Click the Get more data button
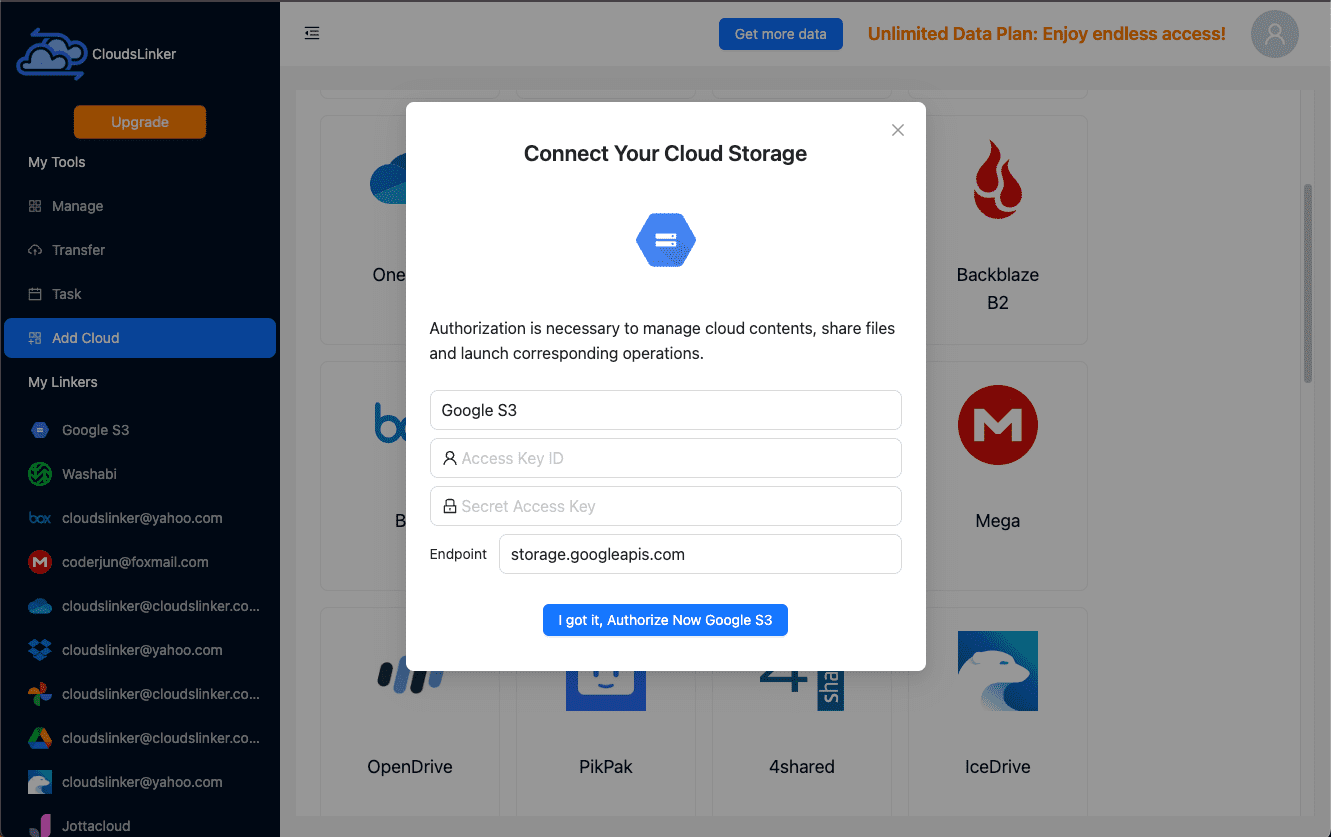This screenshot has height=837, width=1331. pos(781,34)
